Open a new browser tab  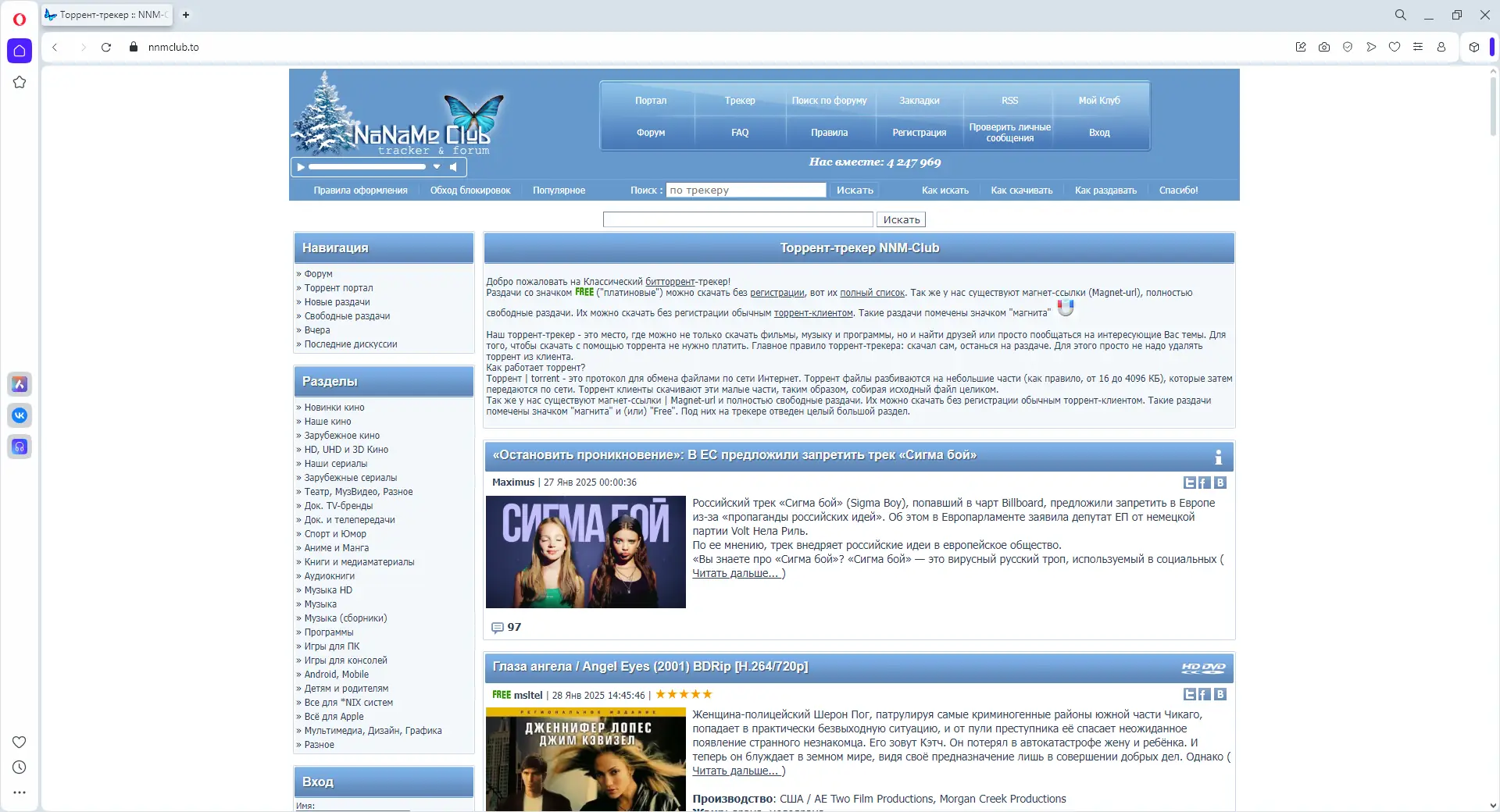point(186,15)
